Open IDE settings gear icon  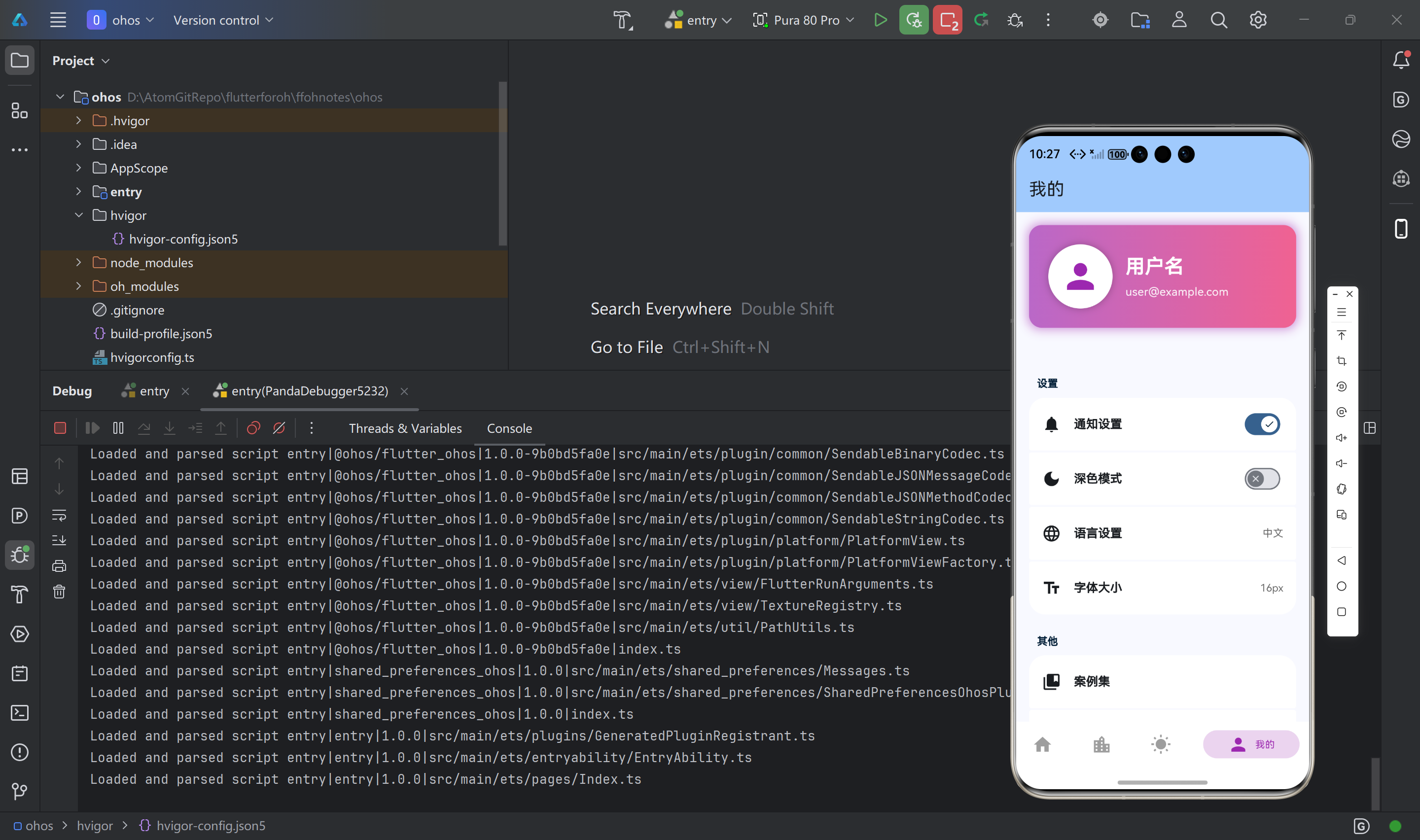pos(1258,20)
